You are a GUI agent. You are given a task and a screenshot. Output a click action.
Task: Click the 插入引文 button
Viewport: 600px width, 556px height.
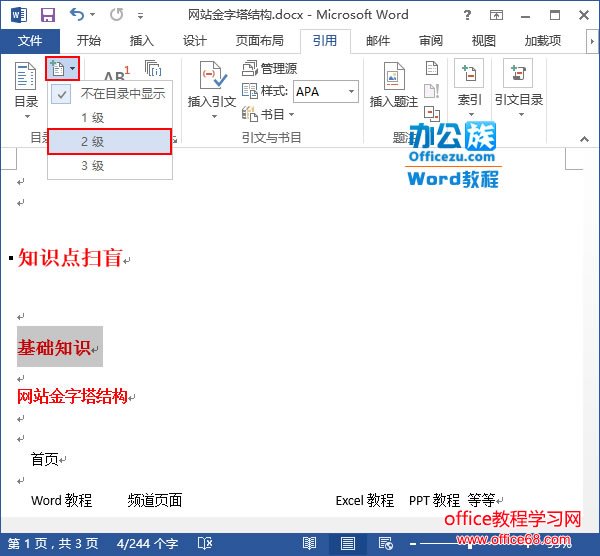coord(212,90)
